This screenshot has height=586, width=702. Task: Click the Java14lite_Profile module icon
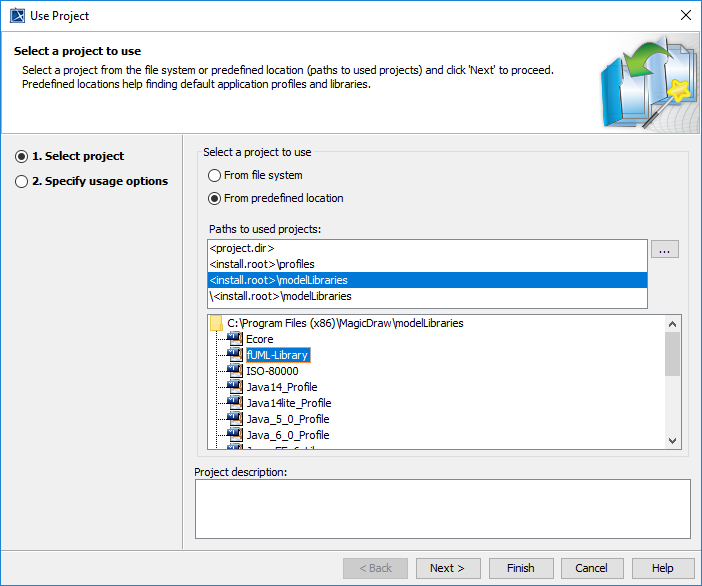(235, 403)
